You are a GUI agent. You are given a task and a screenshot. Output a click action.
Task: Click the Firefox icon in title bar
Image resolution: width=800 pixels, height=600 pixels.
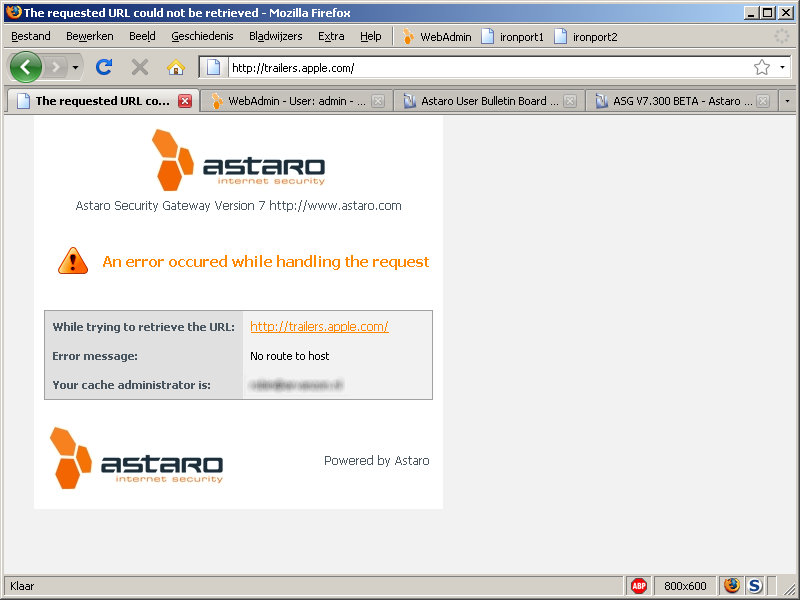pos(14,12)
